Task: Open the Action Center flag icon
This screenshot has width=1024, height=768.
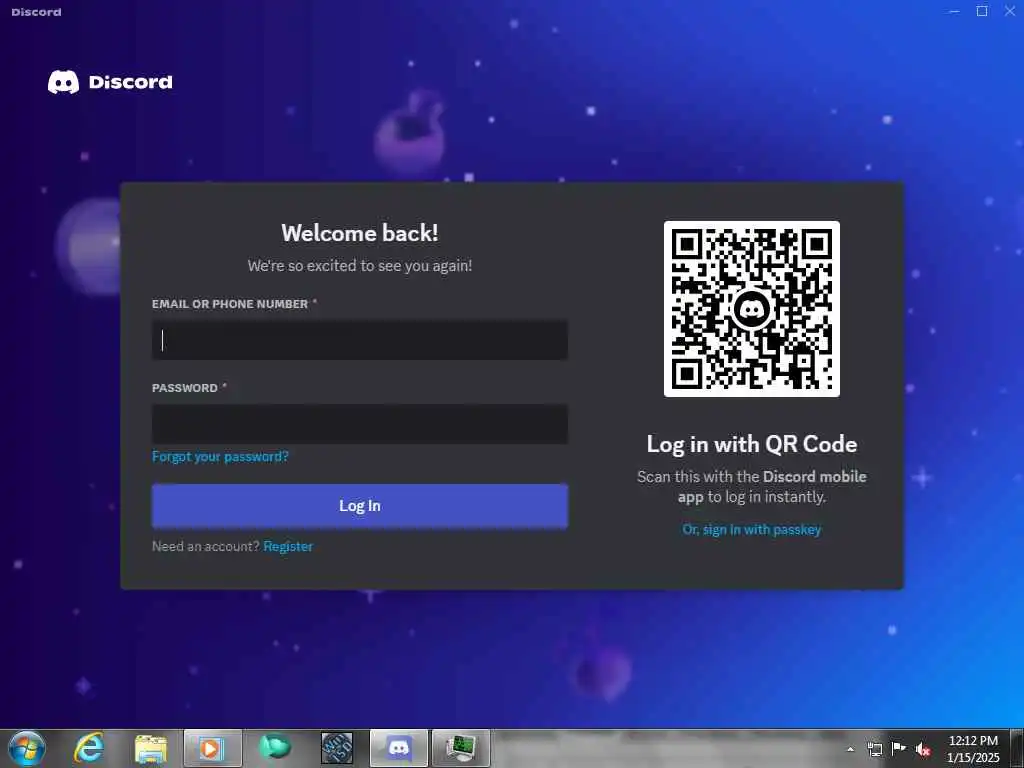Action: point(899,749)
